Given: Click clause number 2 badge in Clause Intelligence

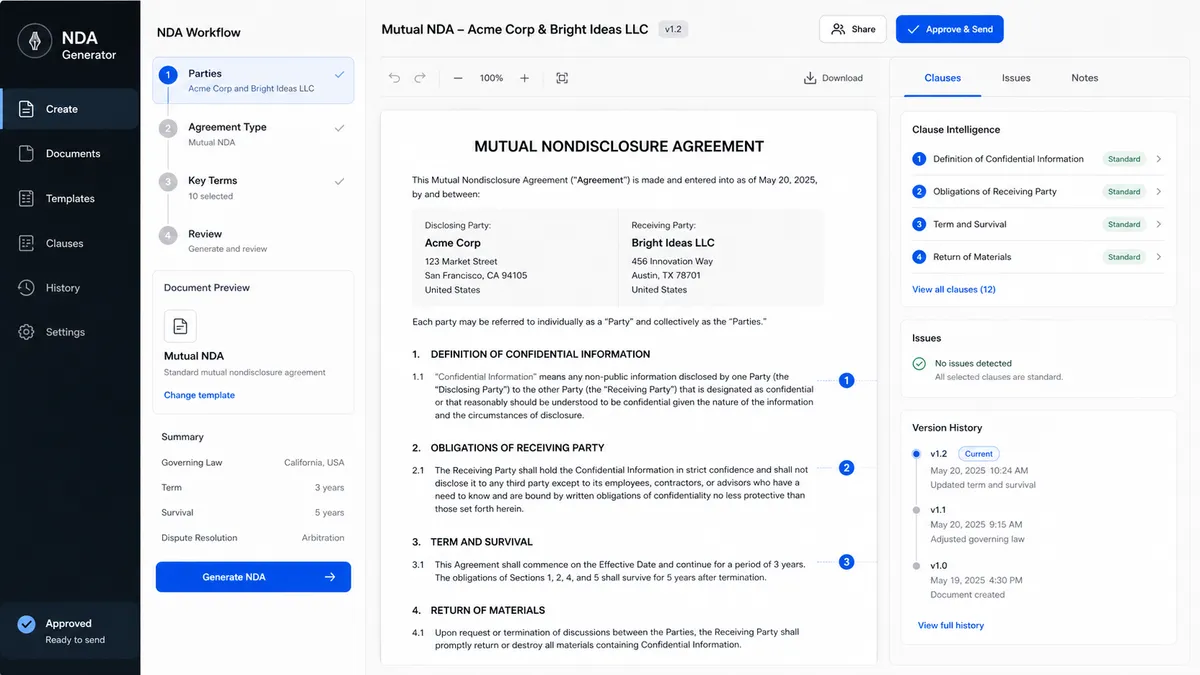Looking at the screenshot, I should point(919,191).
